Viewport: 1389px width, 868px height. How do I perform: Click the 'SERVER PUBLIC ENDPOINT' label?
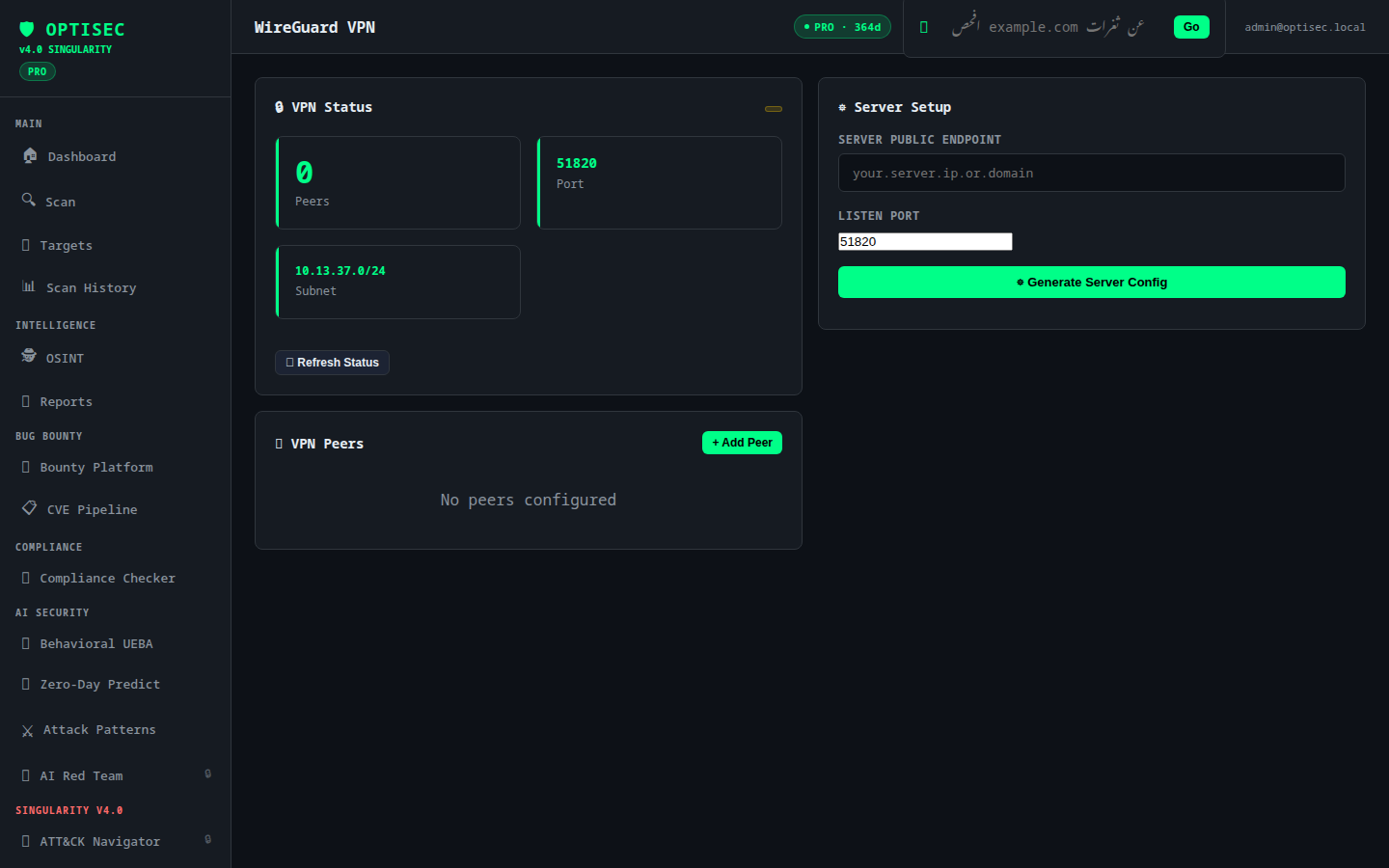[x=919, y=140]
